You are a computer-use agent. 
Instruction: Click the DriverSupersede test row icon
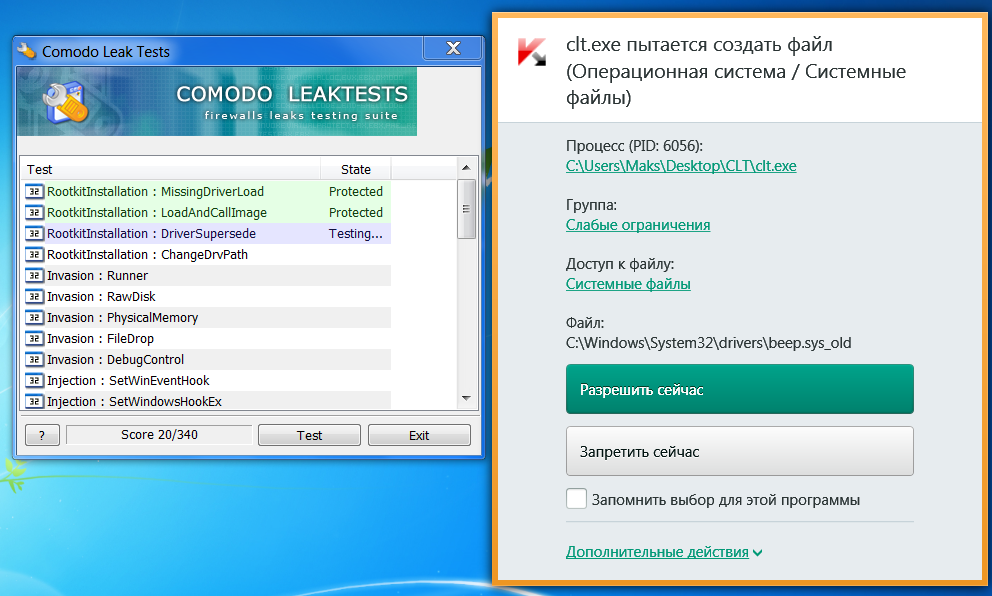(34, 233)
